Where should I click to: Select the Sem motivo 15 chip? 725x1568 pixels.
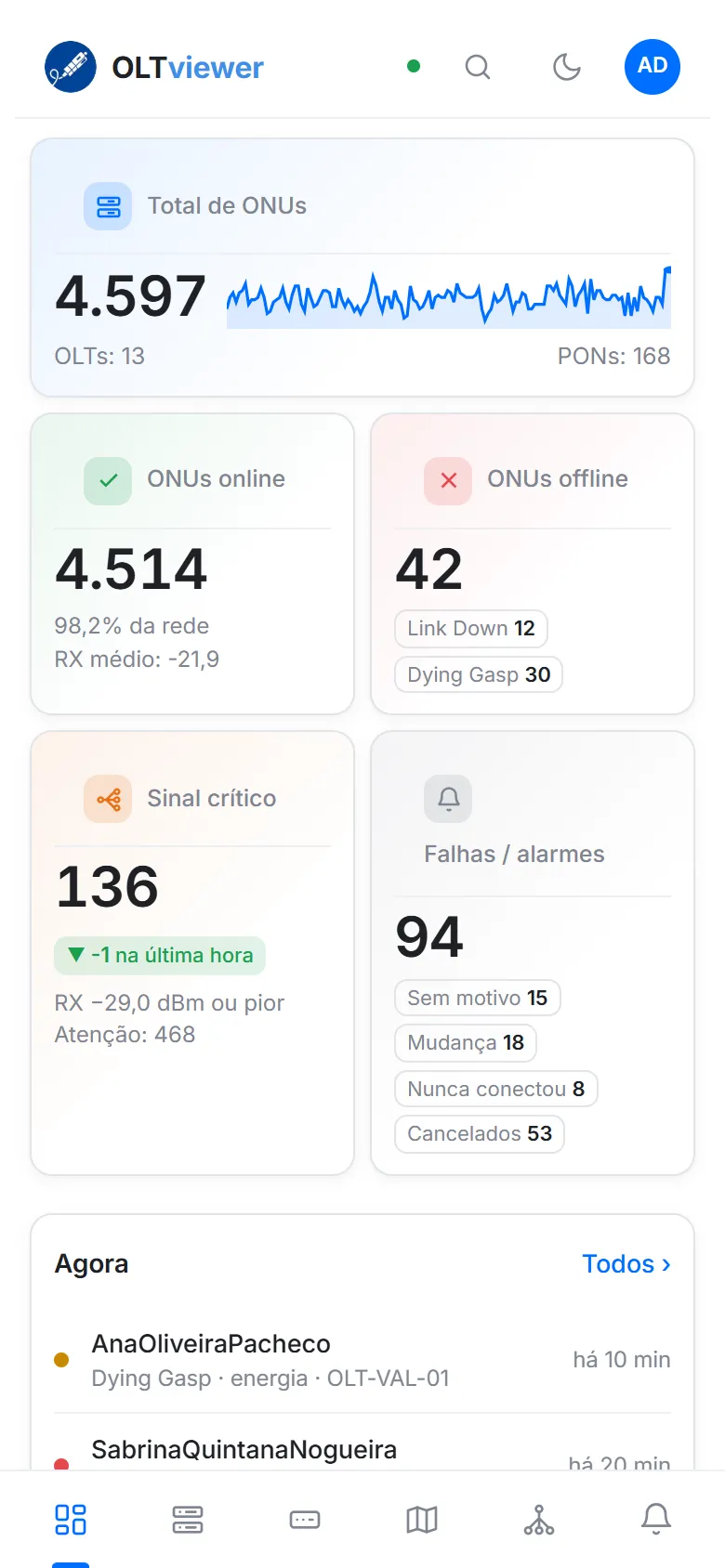click(x=478, y=999)
